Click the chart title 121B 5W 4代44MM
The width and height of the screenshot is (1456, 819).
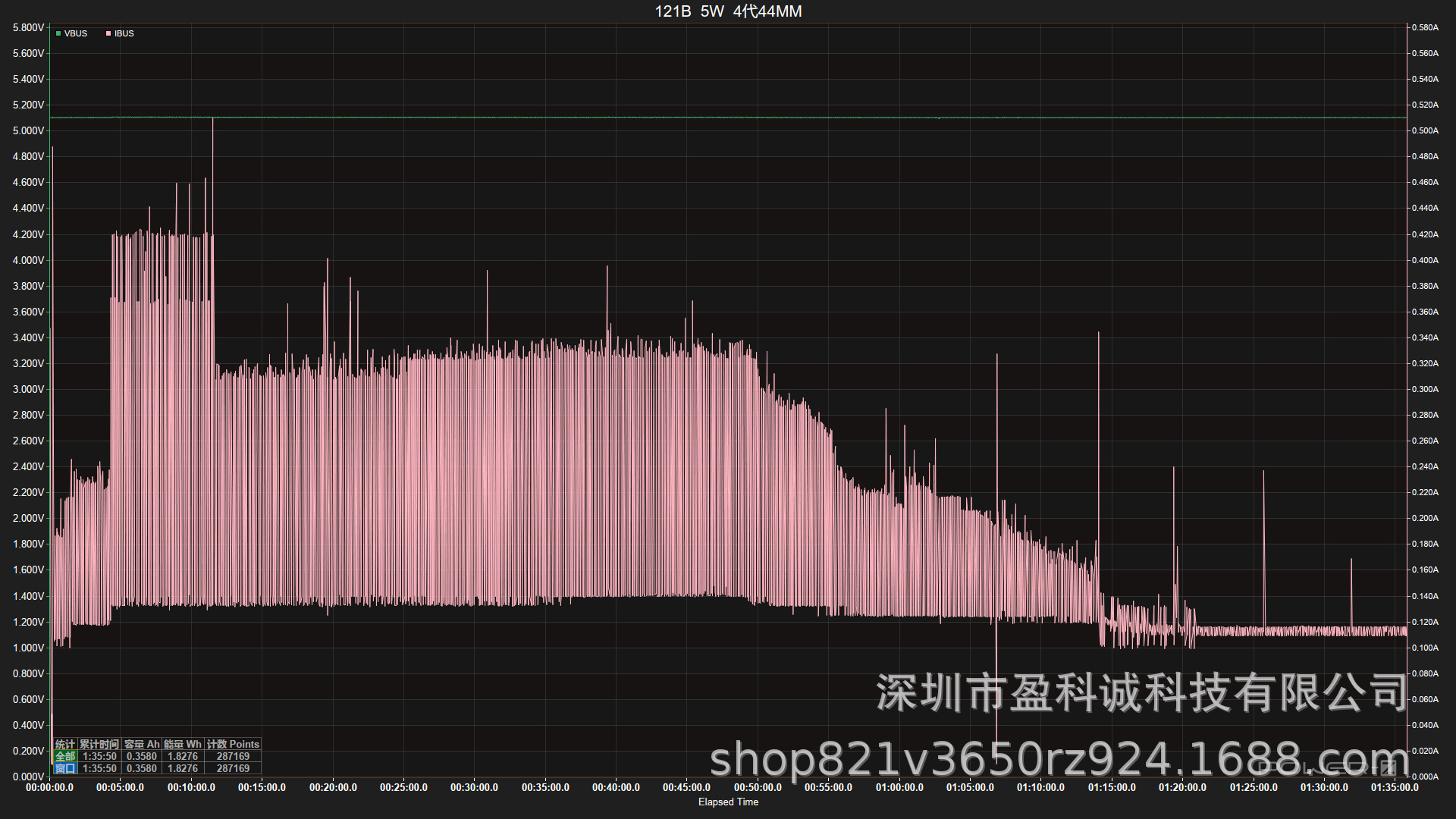728,11
